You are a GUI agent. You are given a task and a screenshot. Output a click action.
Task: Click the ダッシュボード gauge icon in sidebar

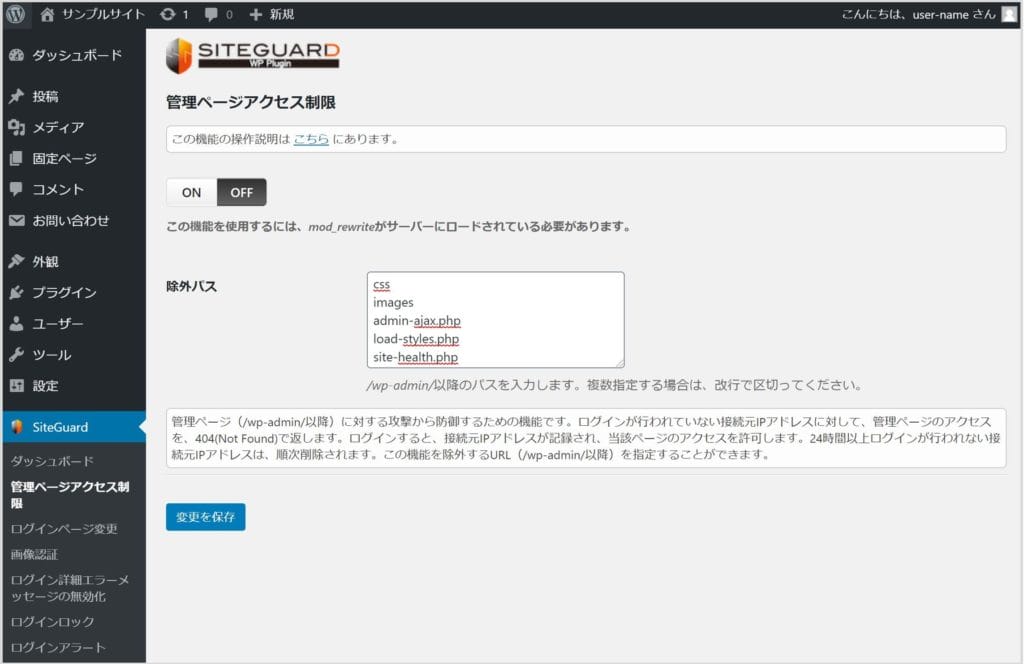tap(17, 55)
